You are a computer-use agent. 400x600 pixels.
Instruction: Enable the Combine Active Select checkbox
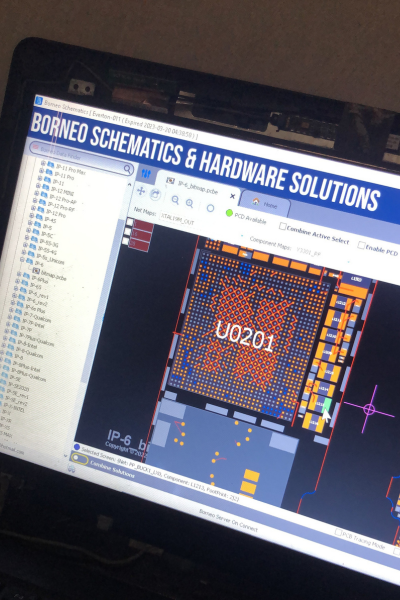click(x=282, y=226)
